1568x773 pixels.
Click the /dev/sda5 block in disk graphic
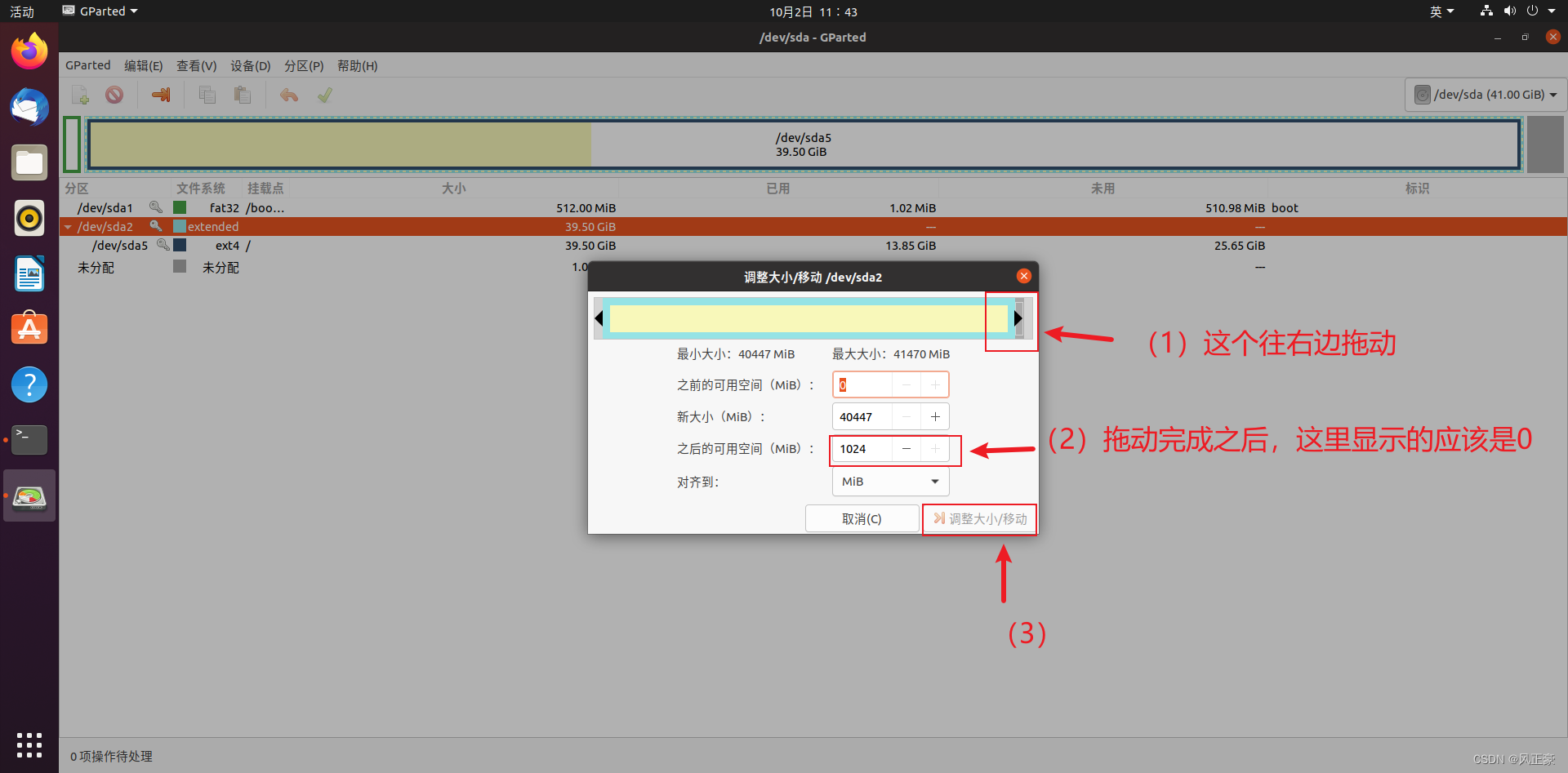(804, 144)
